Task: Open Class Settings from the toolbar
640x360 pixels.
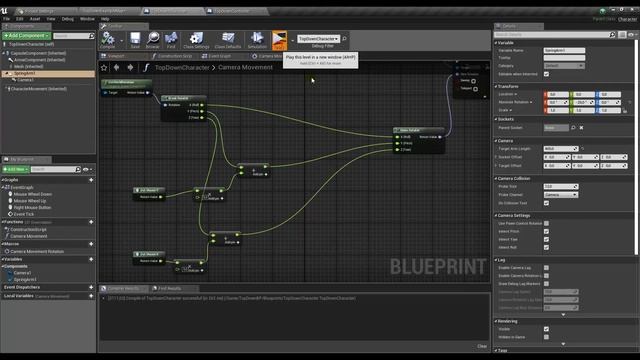Action: coord(196,40)
